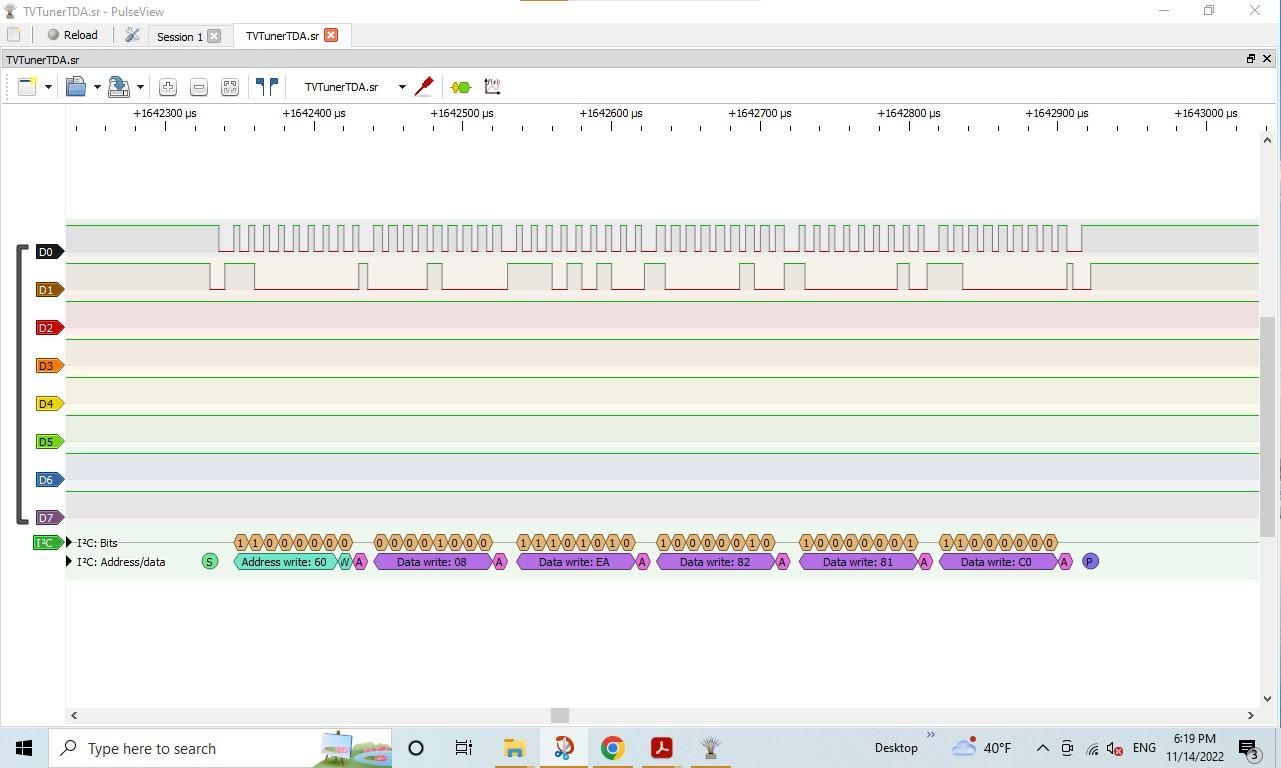Open the channel configuration probe icon

click(x=424, y=87)
